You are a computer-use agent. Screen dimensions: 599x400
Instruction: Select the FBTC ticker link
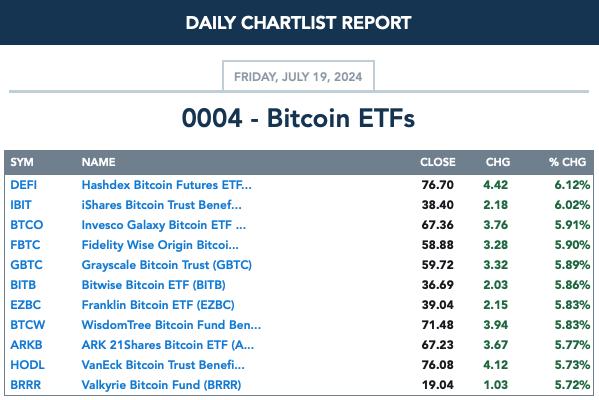(x=25, y=245)
